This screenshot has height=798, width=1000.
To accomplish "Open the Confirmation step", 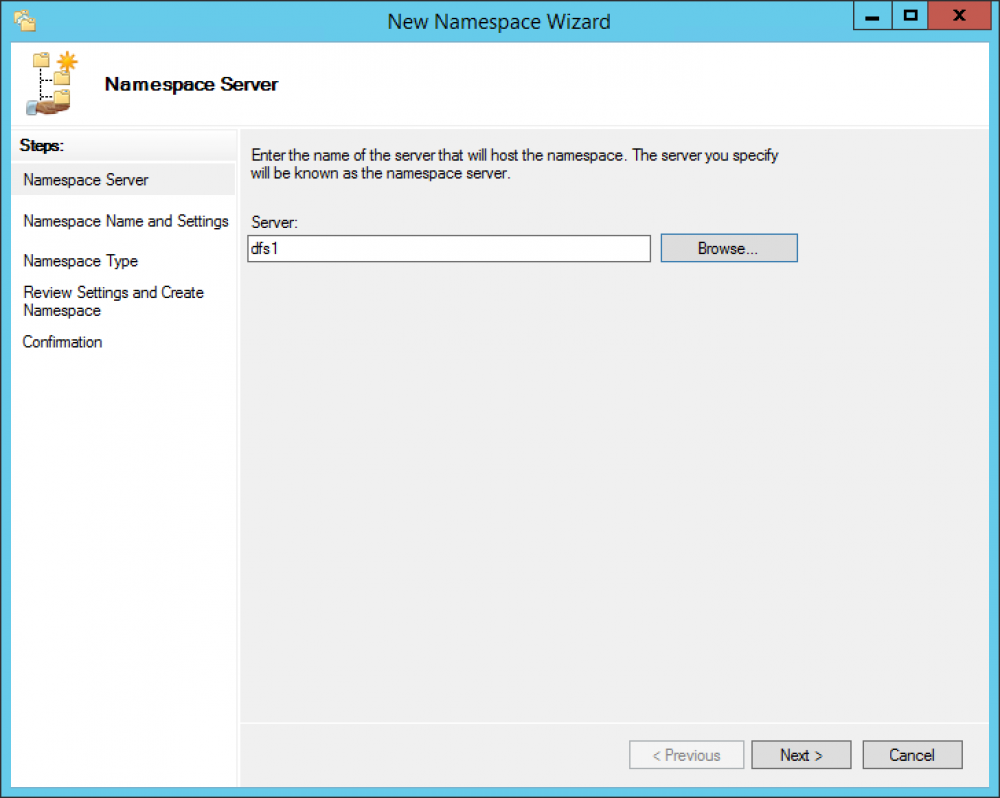I will pyautogui.click(x=62, y=342).
